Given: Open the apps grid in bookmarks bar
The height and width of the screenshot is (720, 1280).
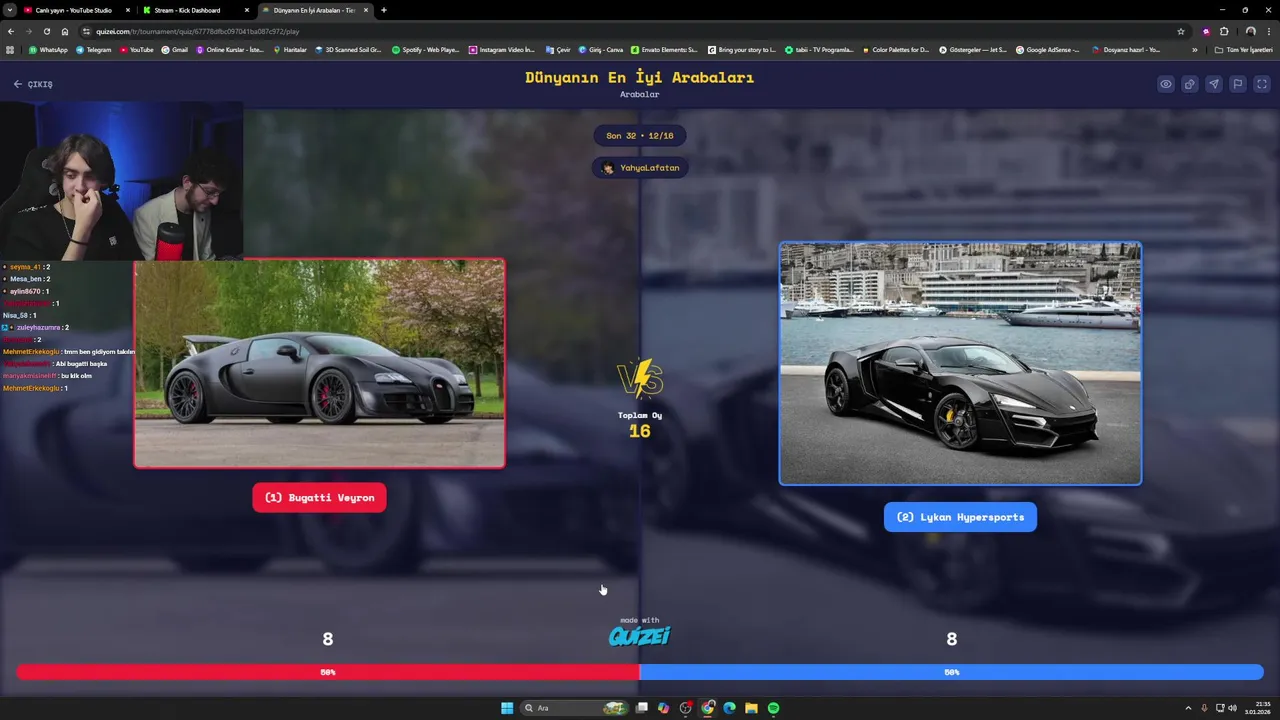Looking at the screenshot, I should pos(10,50).
